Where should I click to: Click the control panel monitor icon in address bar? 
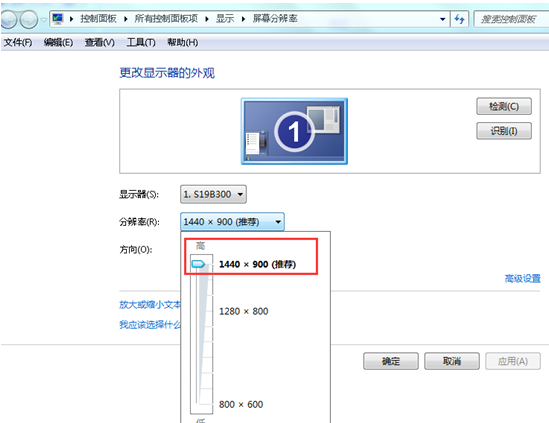coord(58,19)
